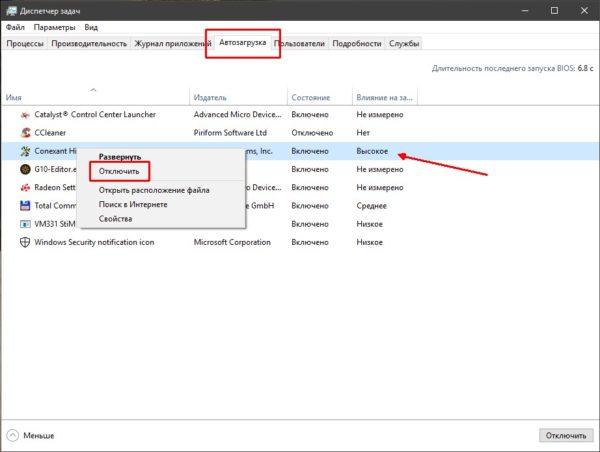Viewport: 600px width, 452px height.
Task: Collapse view with the Меньше arrow icon
Action: pos(13,436)
